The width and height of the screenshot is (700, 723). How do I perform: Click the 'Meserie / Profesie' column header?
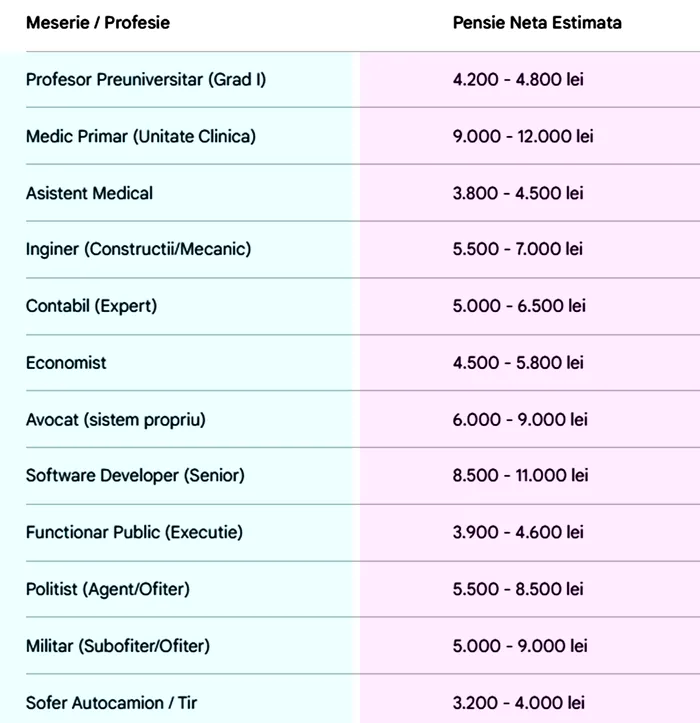tap(97, 22)
